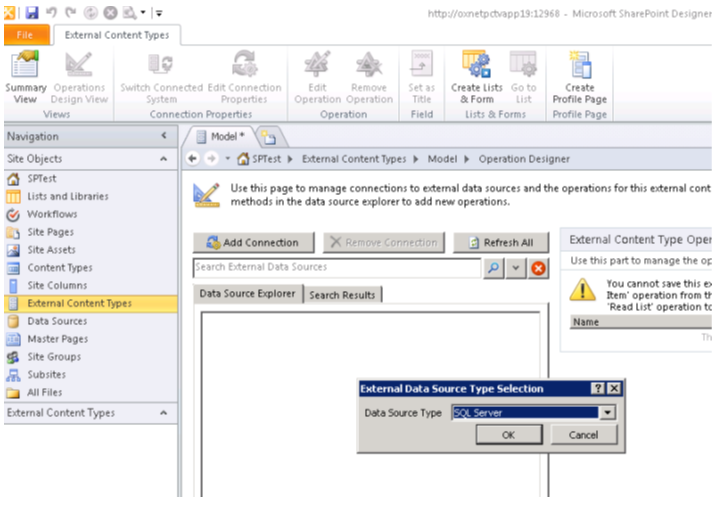Click the Refresh icon in quick access toolbar
The image size is (723, 507).
click(x=91, y=13)
